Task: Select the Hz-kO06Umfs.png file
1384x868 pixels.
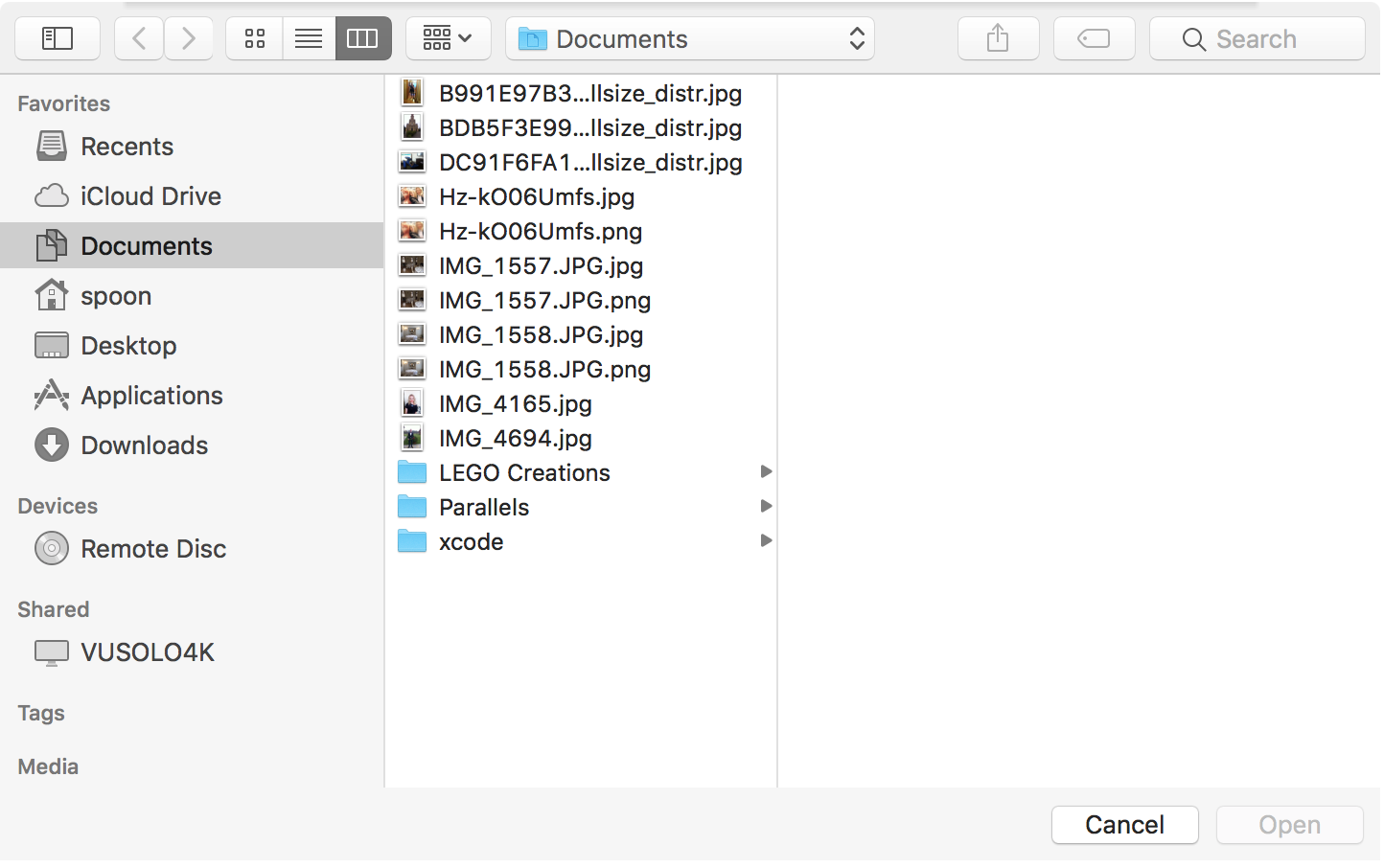Action: [x=540, y=232]
